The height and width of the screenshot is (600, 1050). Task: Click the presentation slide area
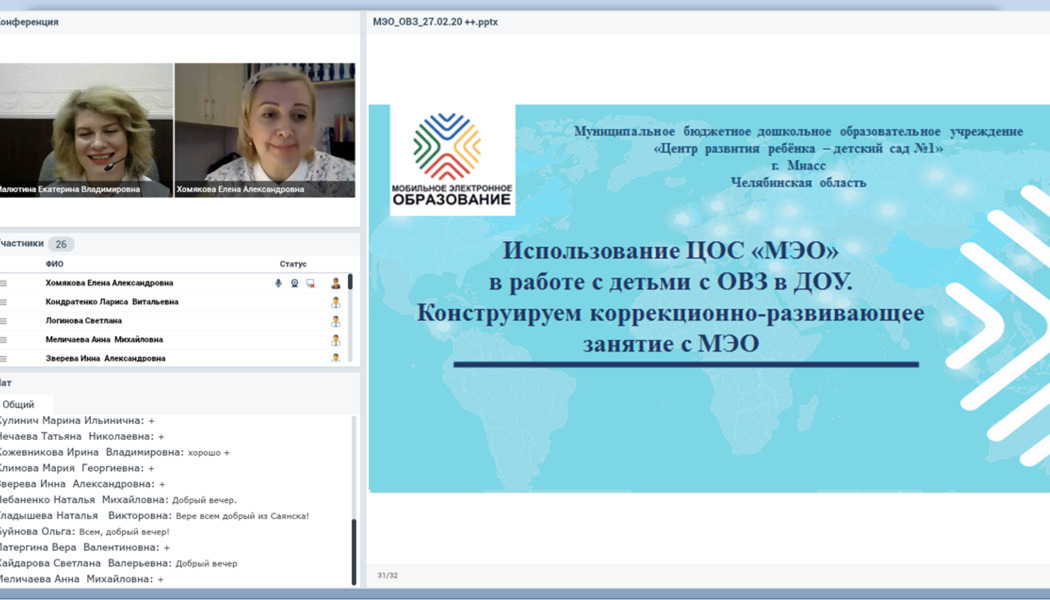[x=709, y=299]
